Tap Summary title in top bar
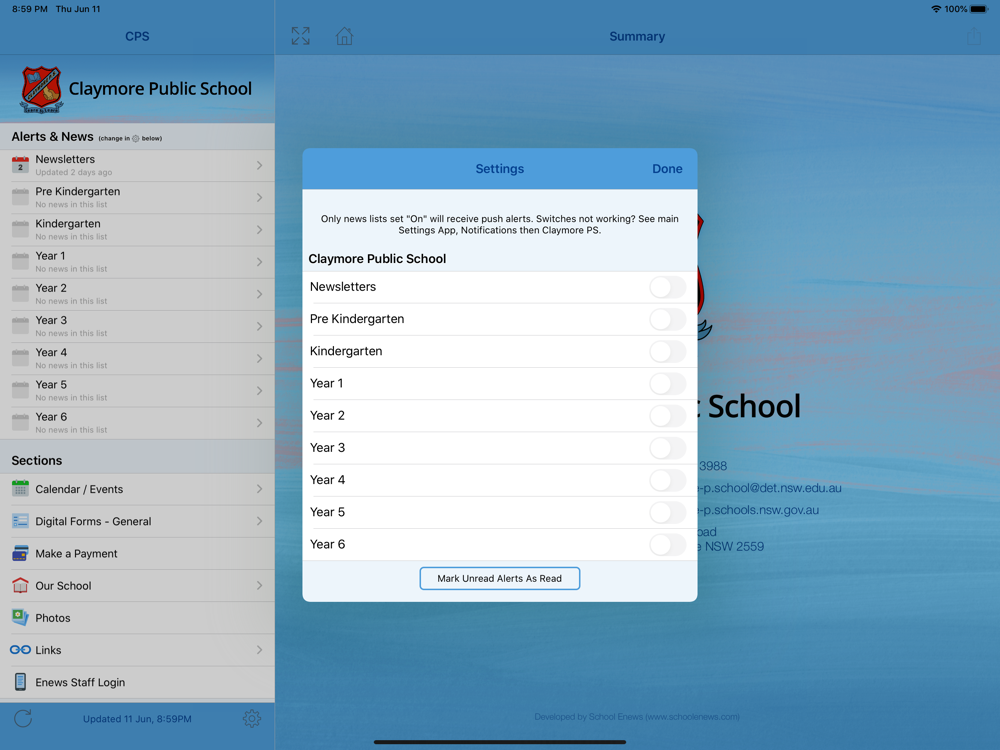 coord(637,36)
